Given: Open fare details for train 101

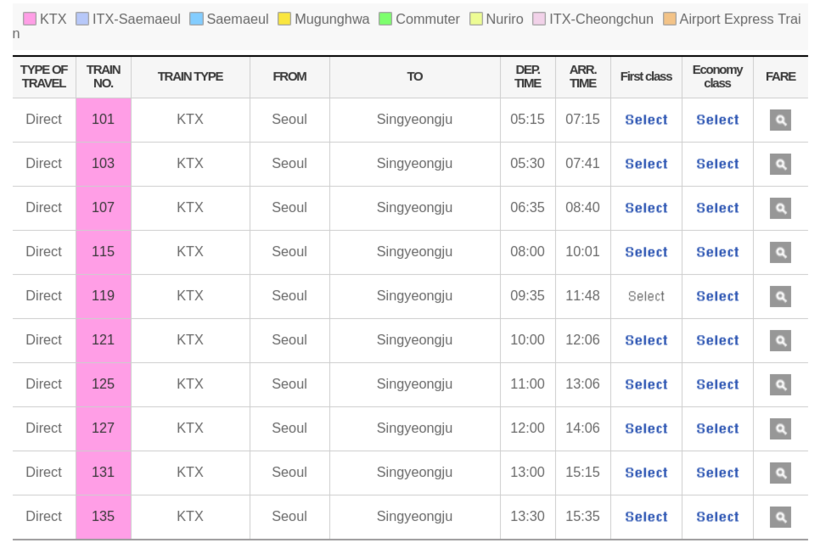Looking at the screenshot, I should tap(780, 120).
